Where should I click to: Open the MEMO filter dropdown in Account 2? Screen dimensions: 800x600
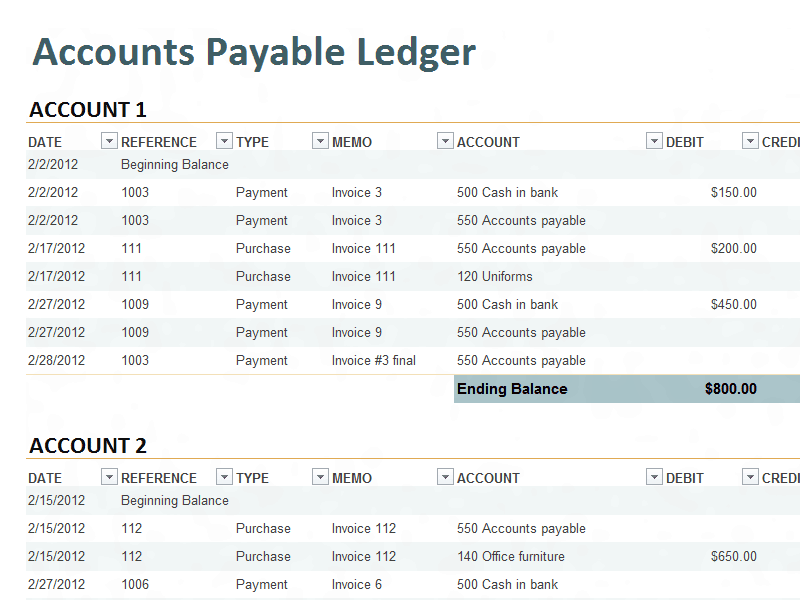pyautogui.click(x=445, y=477)
